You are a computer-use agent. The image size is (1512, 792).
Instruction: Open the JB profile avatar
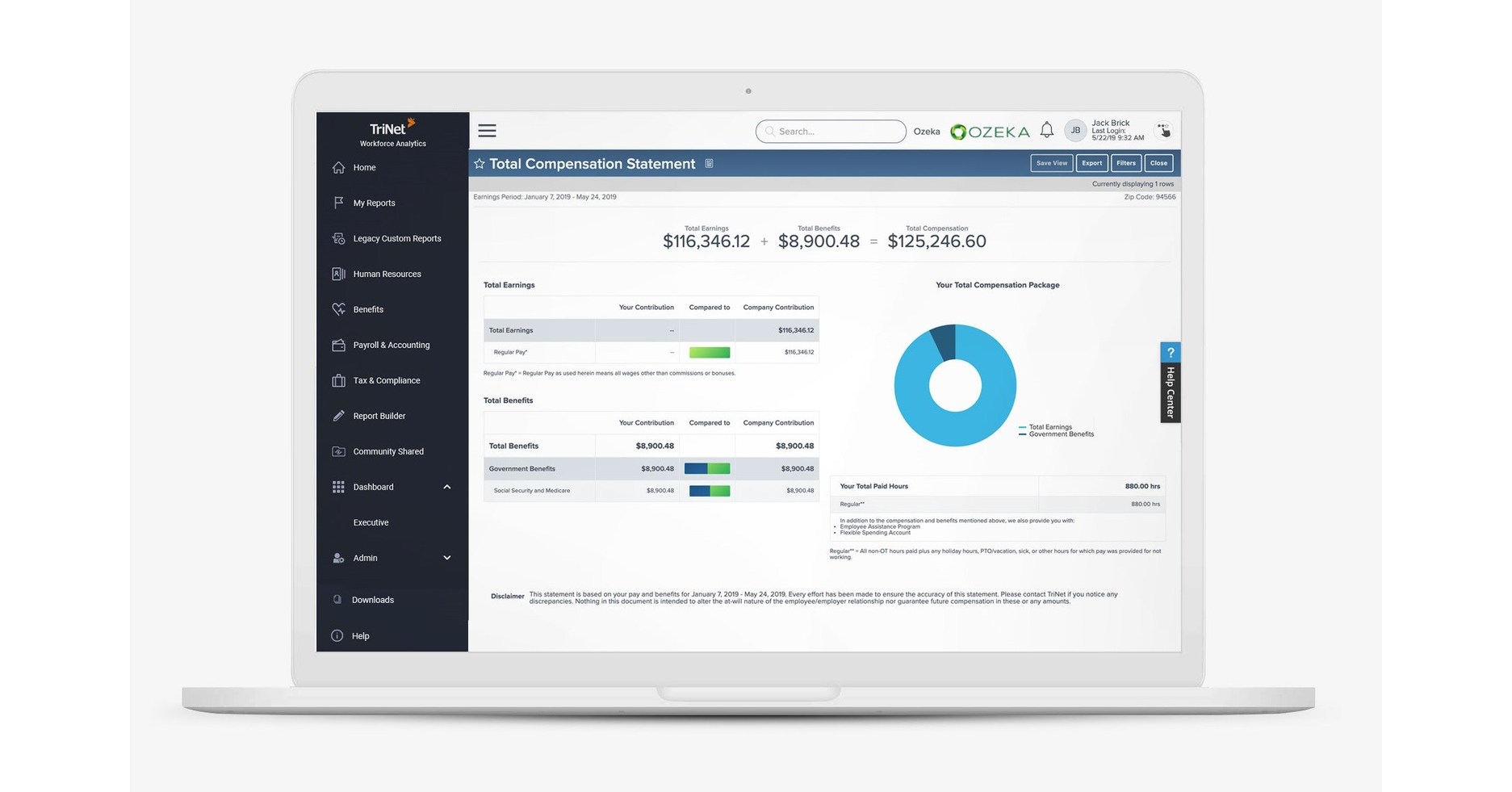coord(1074,130)
